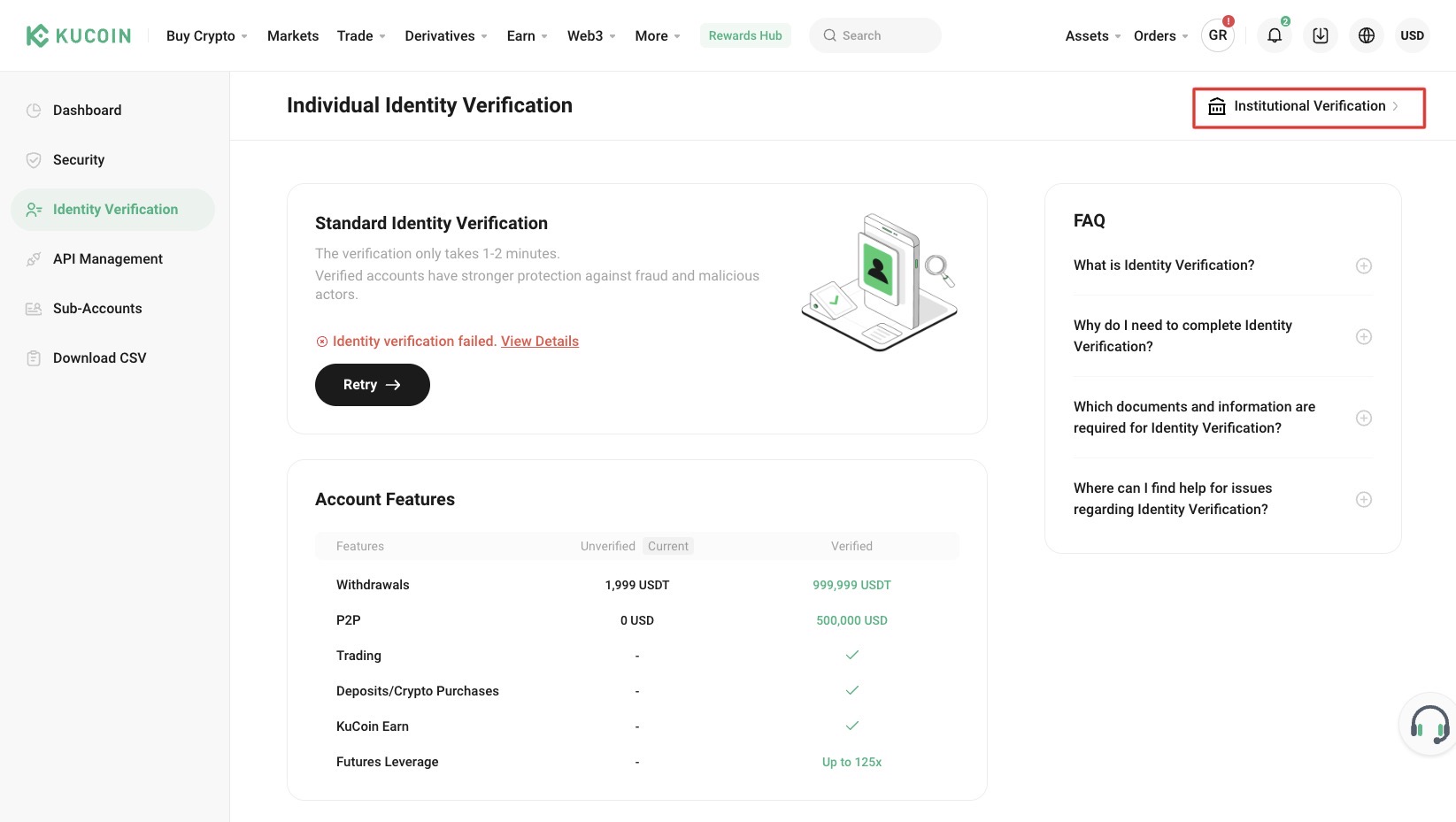Open API Management from sidebar
Image resolution: width=1456 pixels, height=822 pixels.
pyautogui.click(x=107, y=258)
